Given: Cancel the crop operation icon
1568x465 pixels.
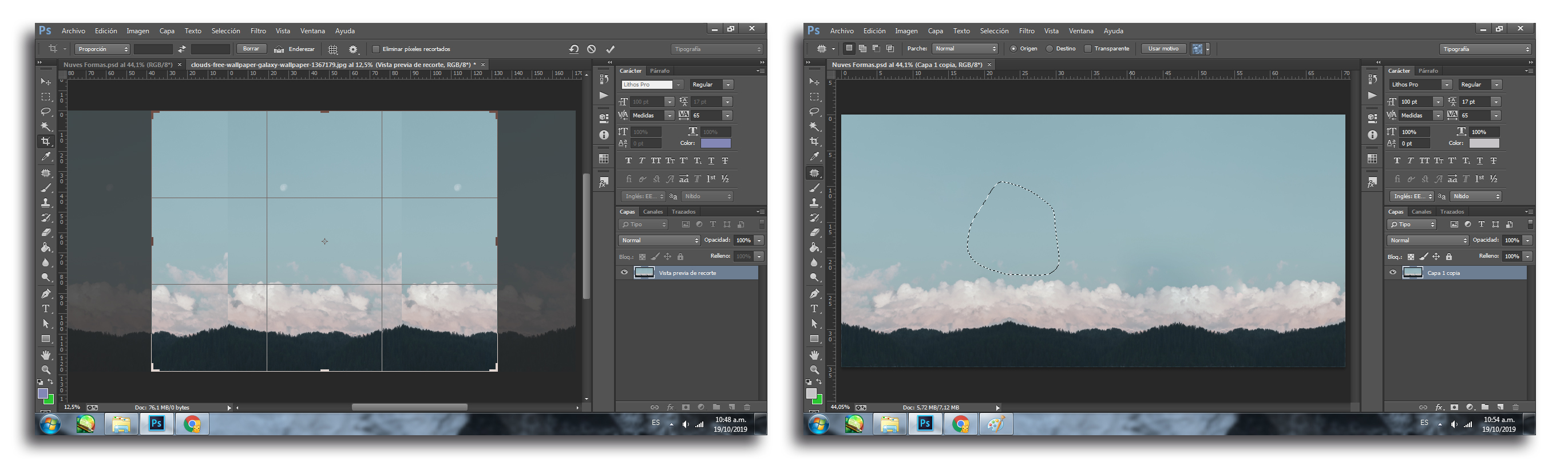Looking at the screenshot, I should (x=592, y=49).
